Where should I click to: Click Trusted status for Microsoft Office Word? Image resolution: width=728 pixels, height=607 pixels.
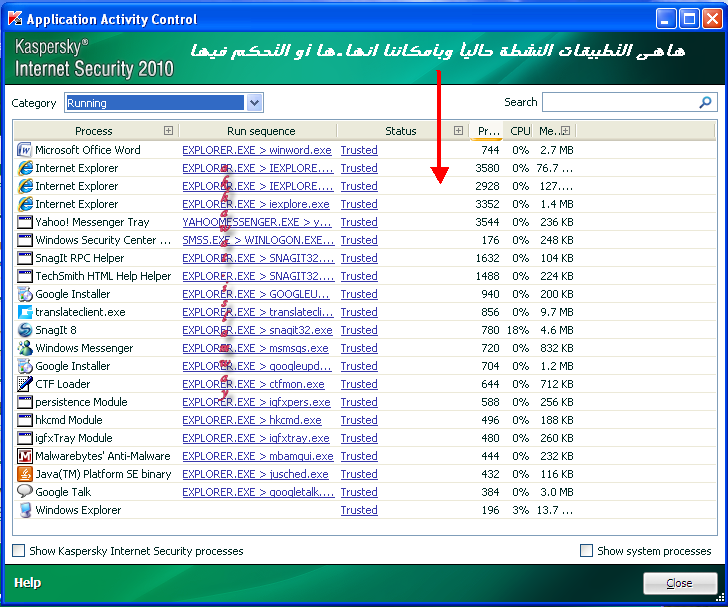coord(359,150)
